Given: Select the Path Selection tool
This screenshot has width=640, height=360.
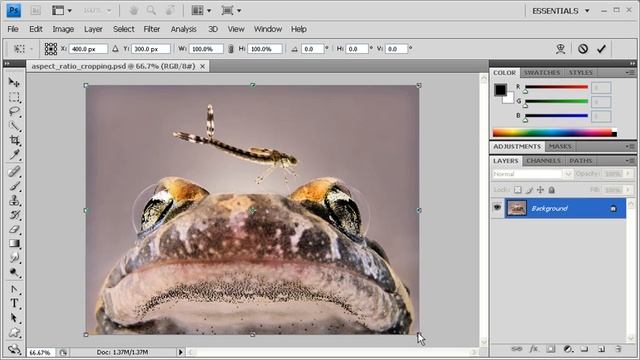Looking at the screenshot, I should 14,318.
